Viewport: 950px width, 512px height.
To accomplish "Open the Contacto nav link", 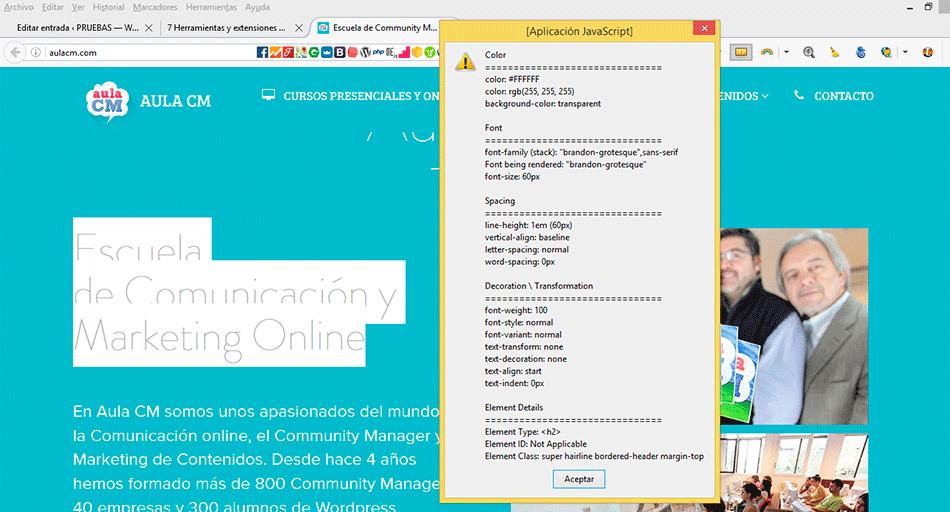I will tap(843, 96).
